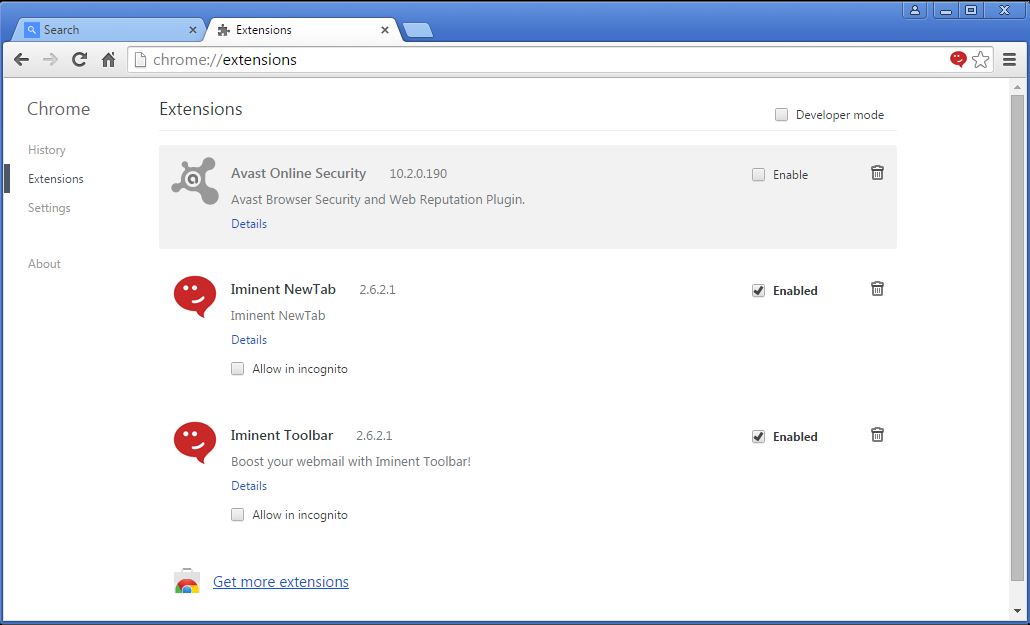Disable Iminent NewTab extension
The width and height of the screenshot is (1030, 625).
tap(758, 290)
